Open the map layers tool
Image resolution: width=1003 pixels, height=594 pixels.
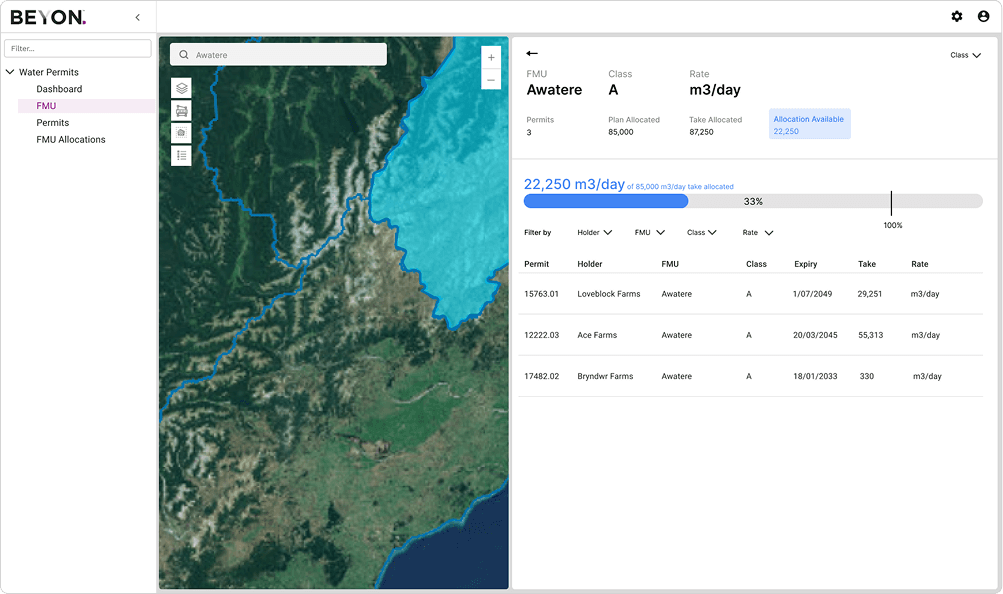[181, 88]
